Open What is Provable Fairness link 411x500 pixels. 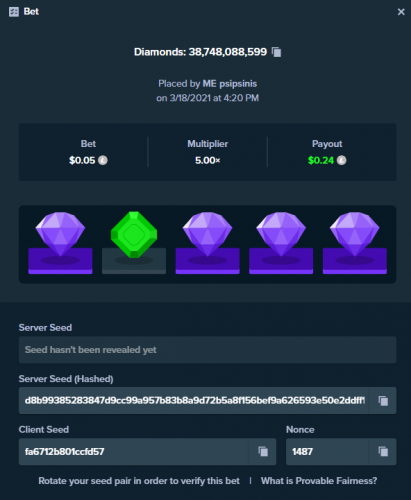319,481
